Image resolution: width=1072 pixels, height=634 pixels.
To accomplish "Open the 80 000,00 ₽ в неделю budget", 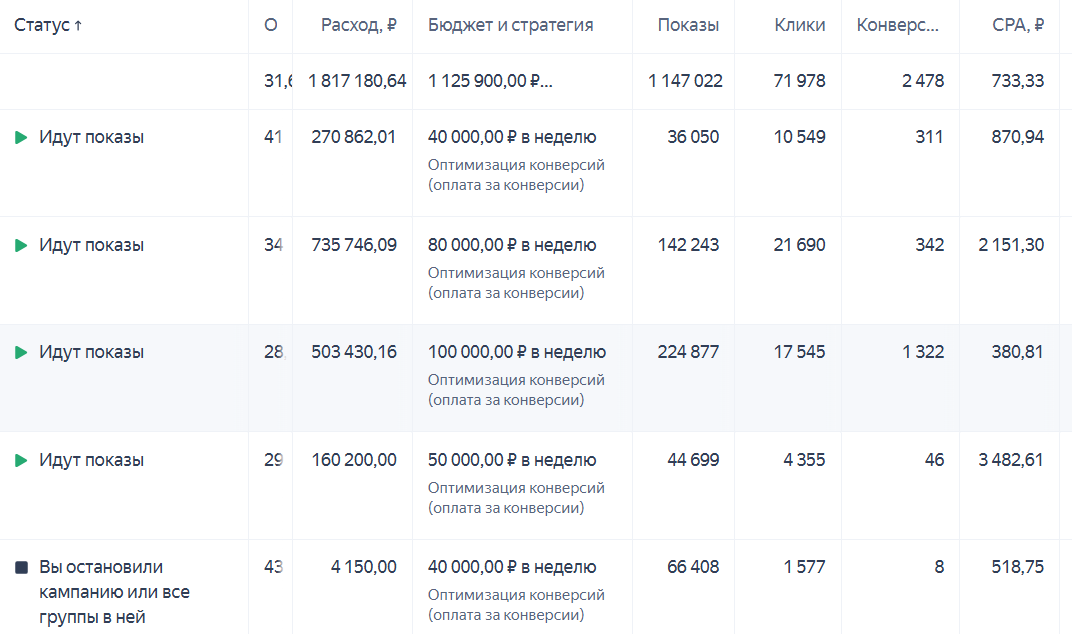I will point(512,246).
